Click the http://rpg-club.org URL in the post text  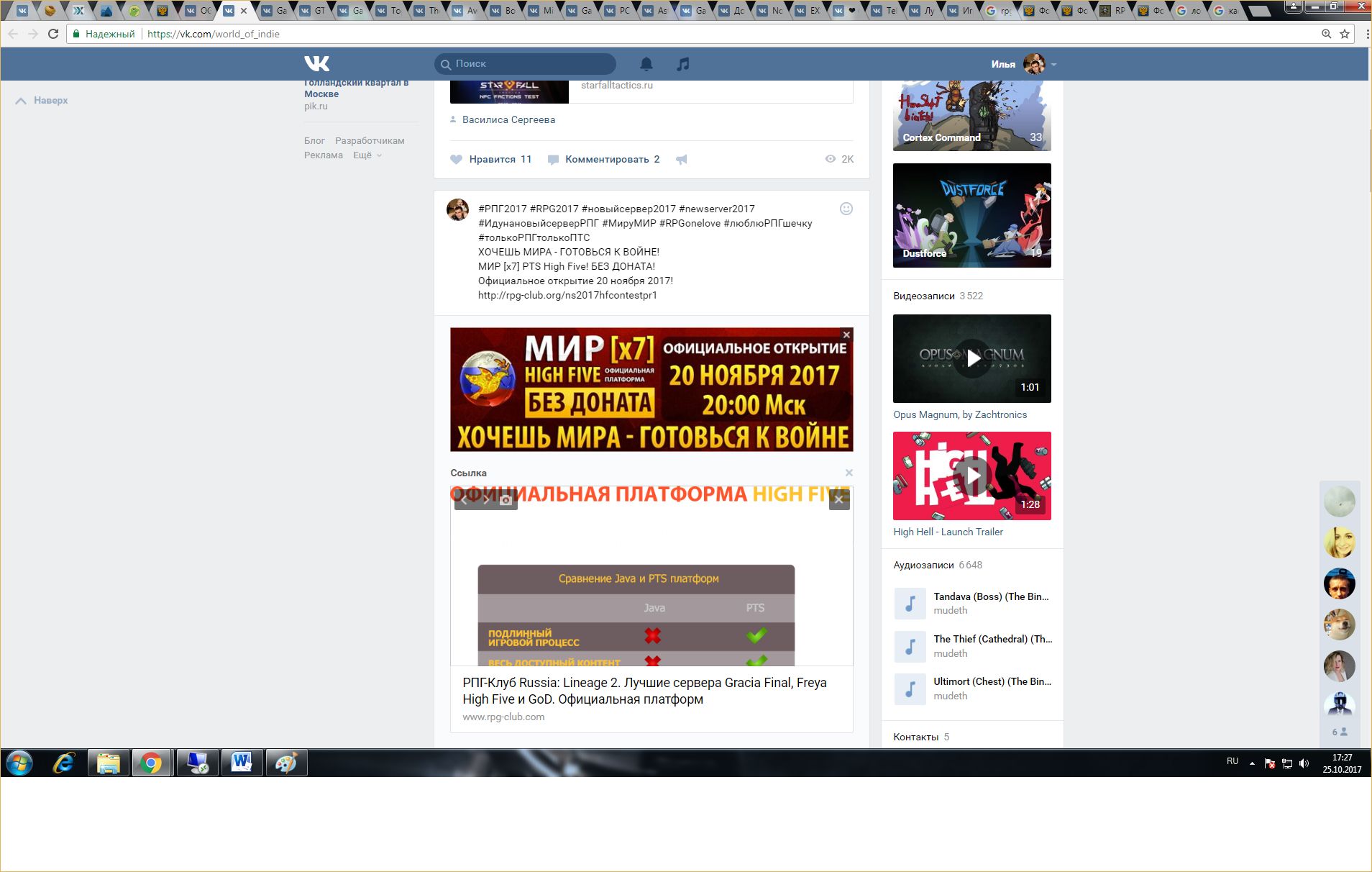[x=567, y=296]
